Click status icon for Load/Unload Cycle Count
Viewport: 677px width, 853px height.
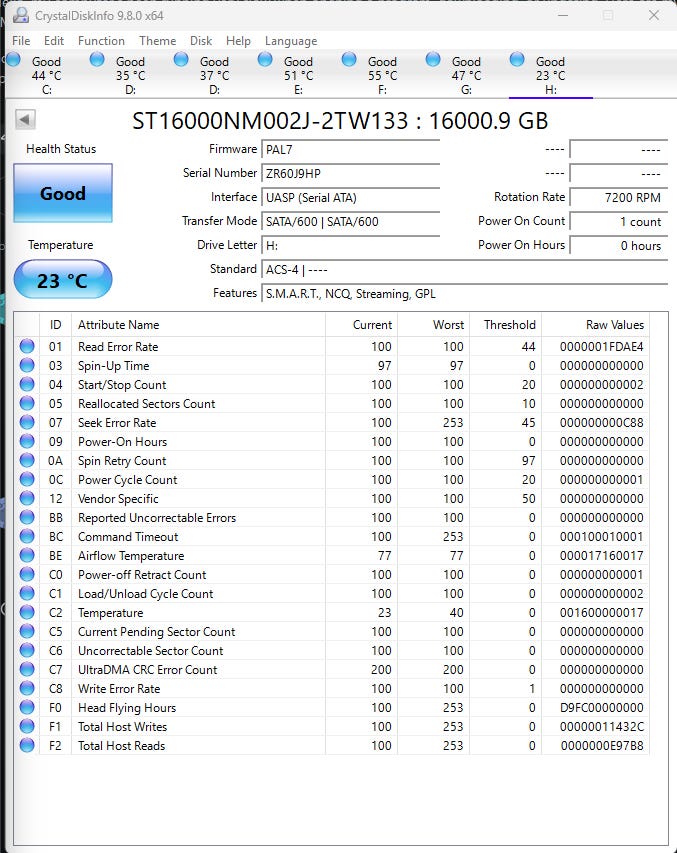point(27,593)
